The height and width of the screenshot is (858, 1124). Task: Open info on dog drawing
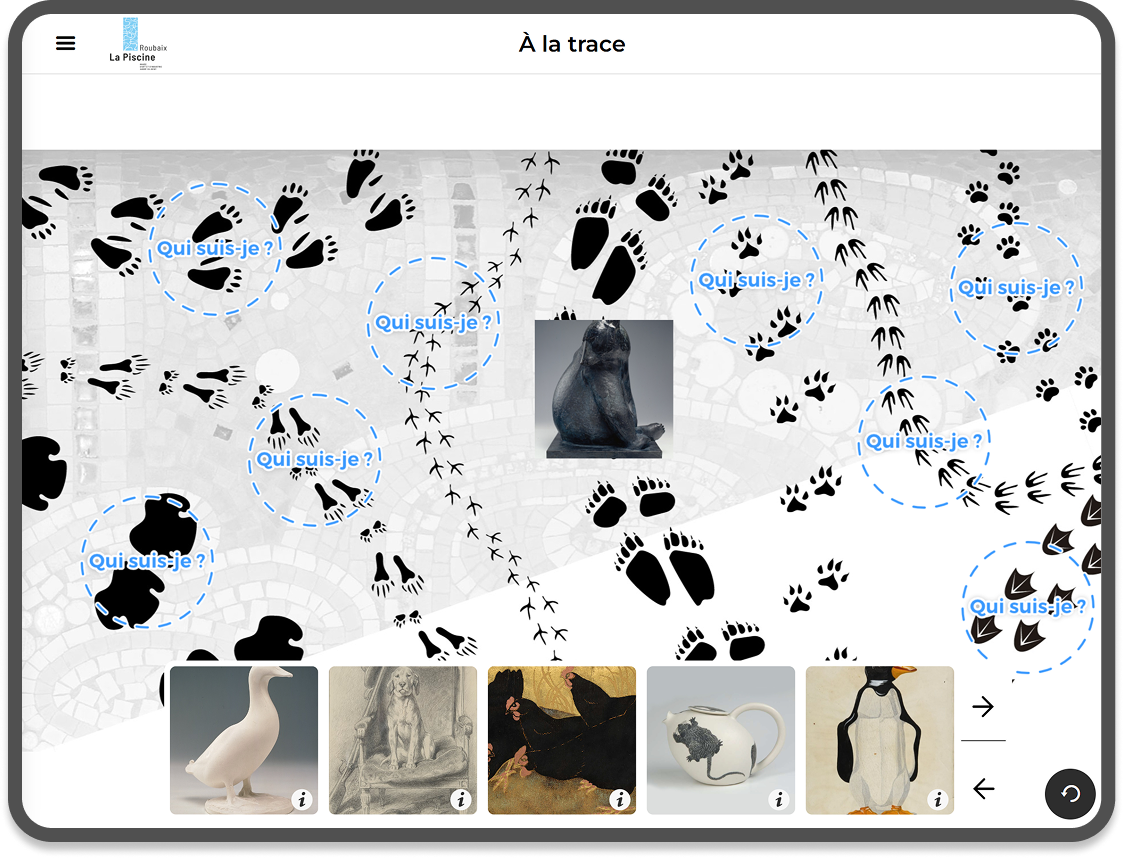461,799
